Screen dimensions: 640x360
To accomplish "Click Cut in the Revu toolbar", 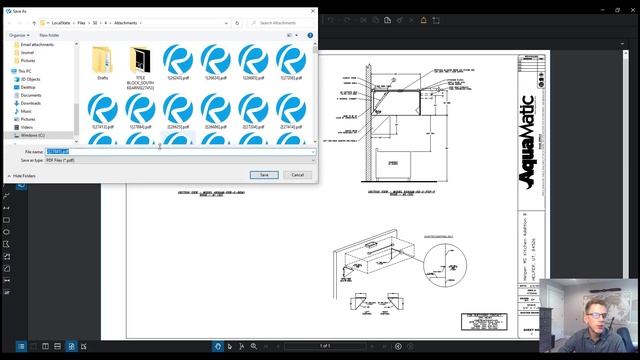I will 363,20.
